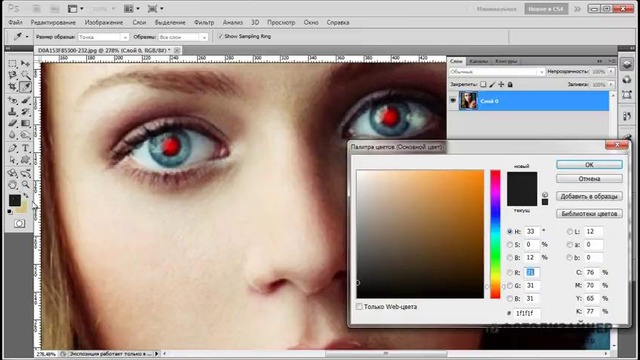Select the R red radio button
This screenshot has height=360, width=640.
(509, 272)
